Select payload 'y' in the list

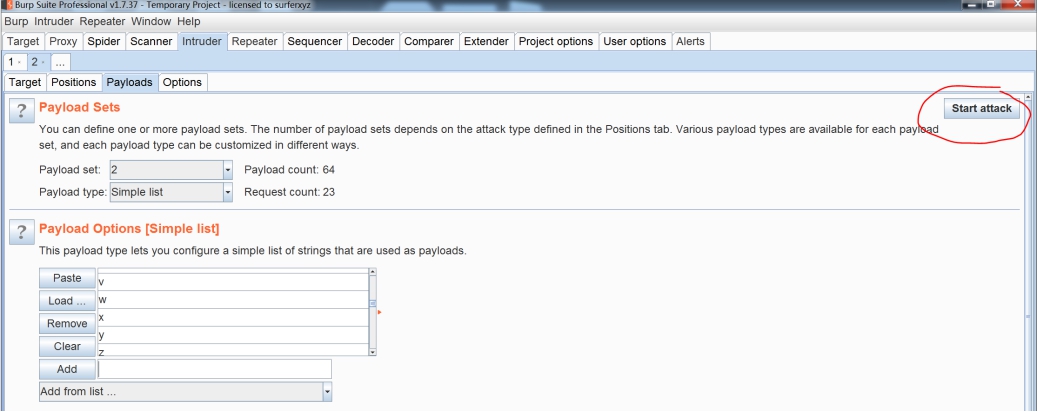pos(233,335)
